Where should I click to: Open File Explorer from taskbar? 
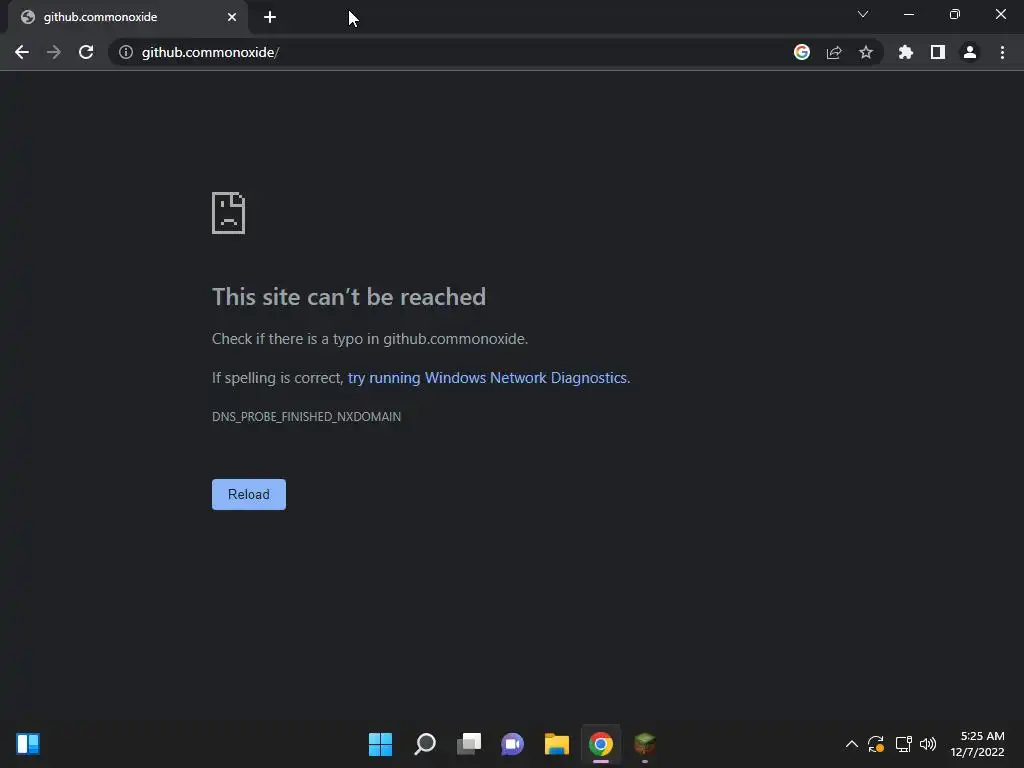pyautogui.click(x=557, y=744)
